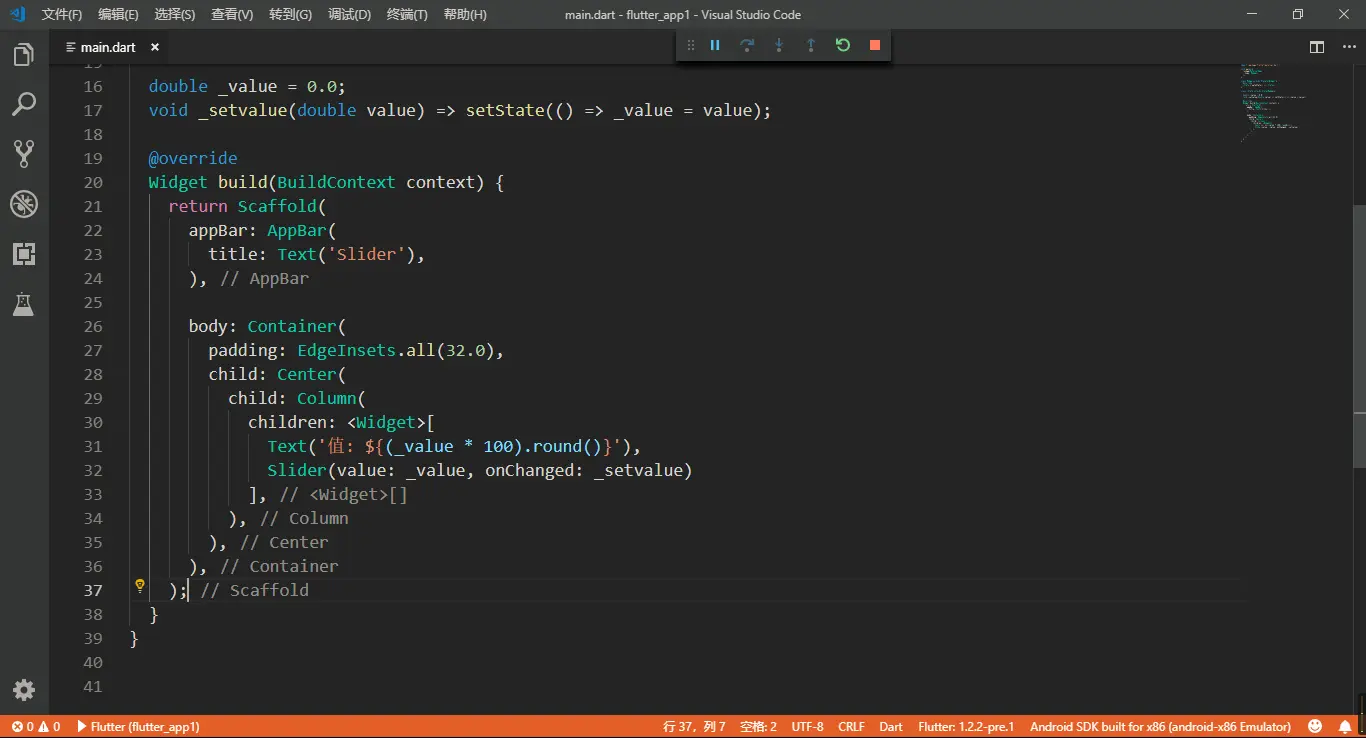Open the Extensions view in activity bar
This screenshot has height=738, width=1366.
coord(24,254)
